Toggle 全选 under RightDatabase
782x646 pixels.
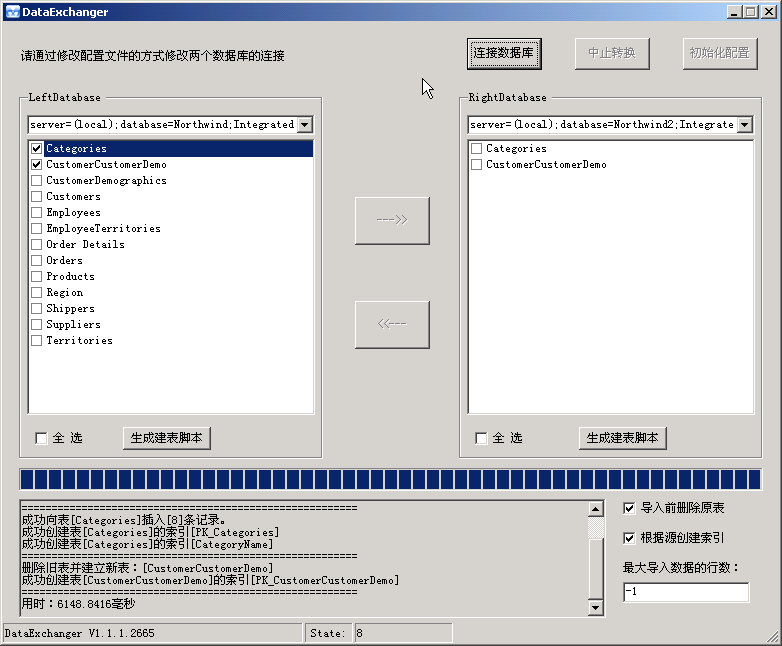[x=481, y=438]
